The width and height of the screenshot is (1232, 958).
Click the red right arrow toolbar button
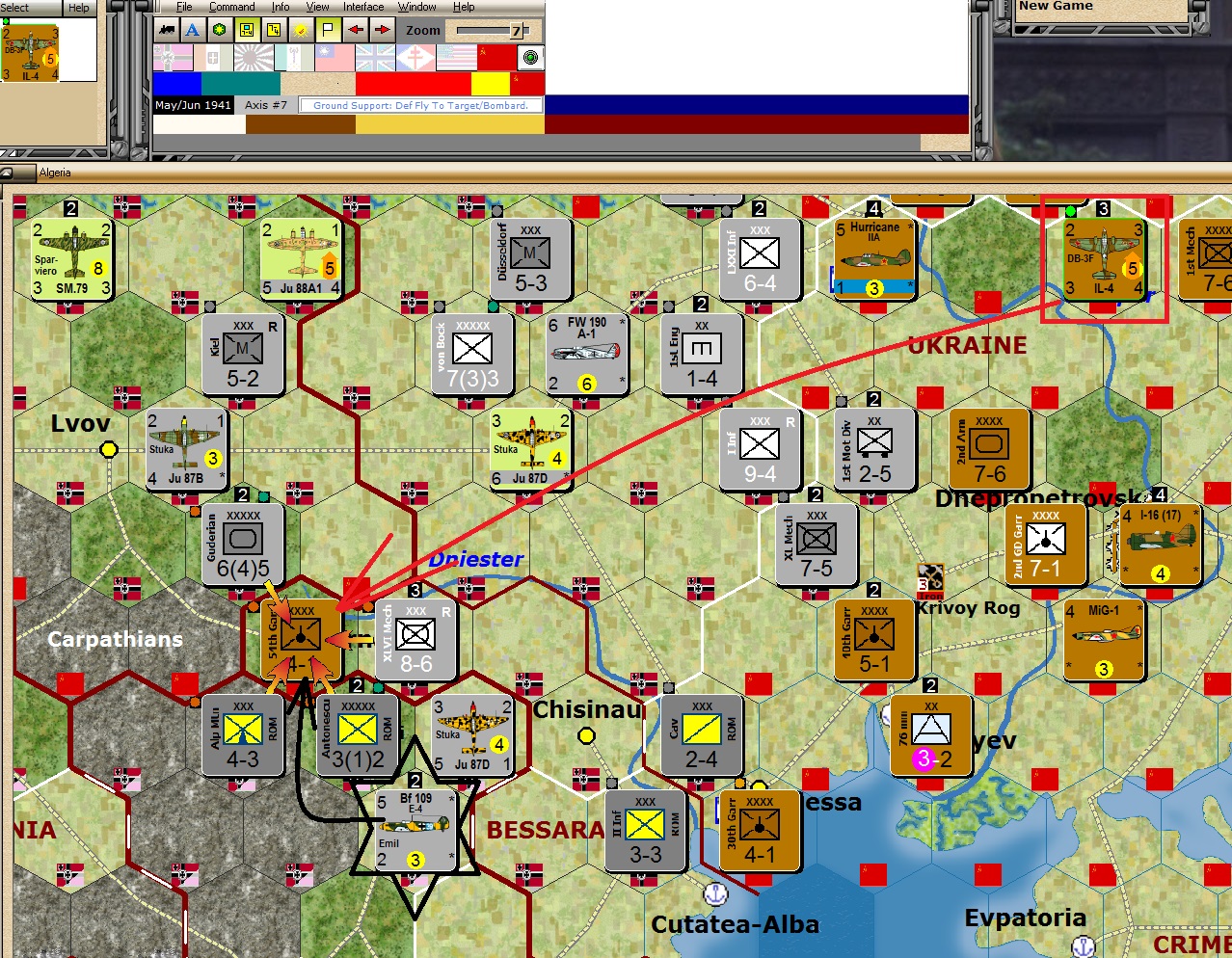[x=383, y=30]
